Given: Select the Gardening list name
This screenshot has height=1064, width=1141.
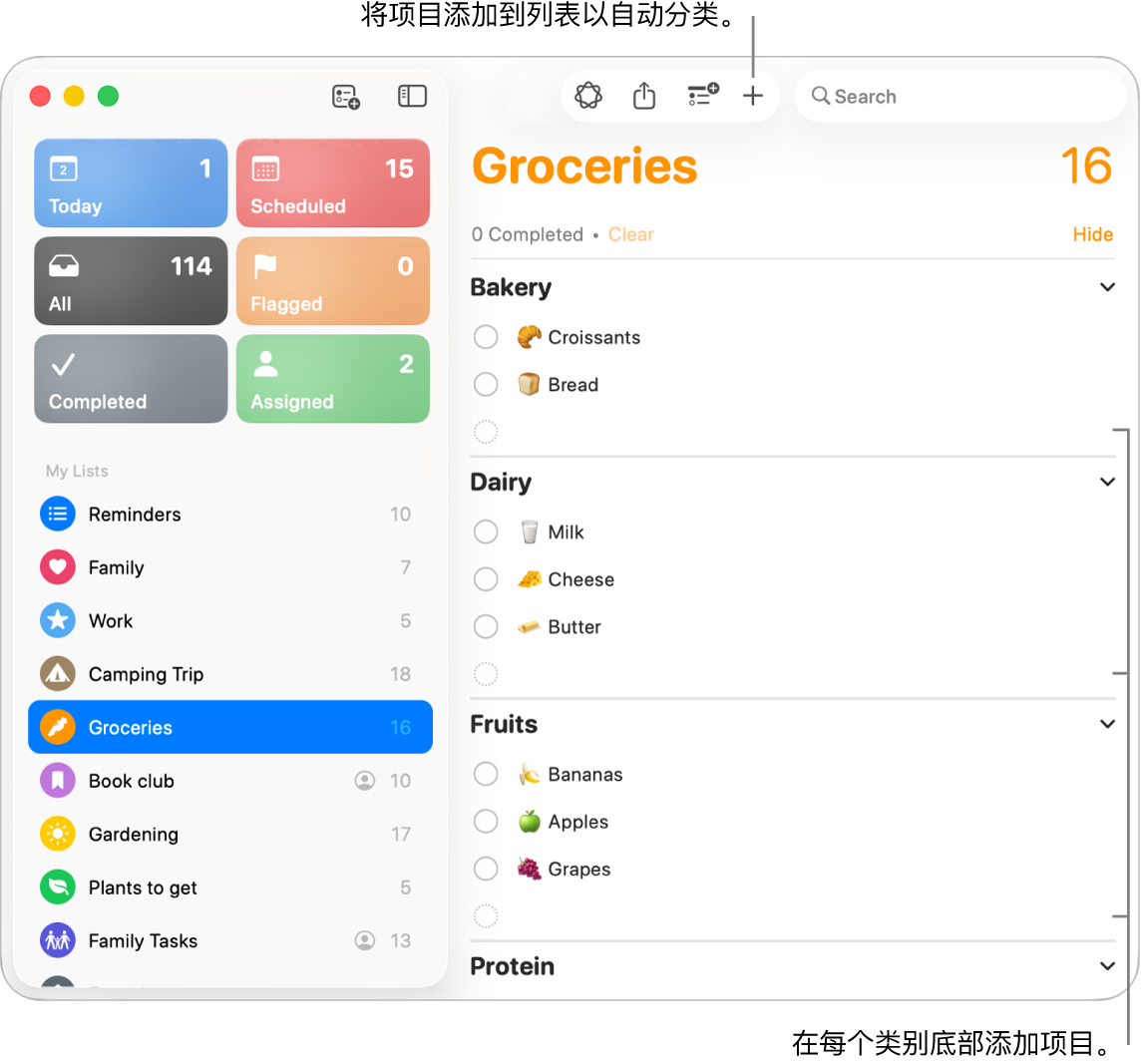Looking at the screenshot, I should [134, 835].
